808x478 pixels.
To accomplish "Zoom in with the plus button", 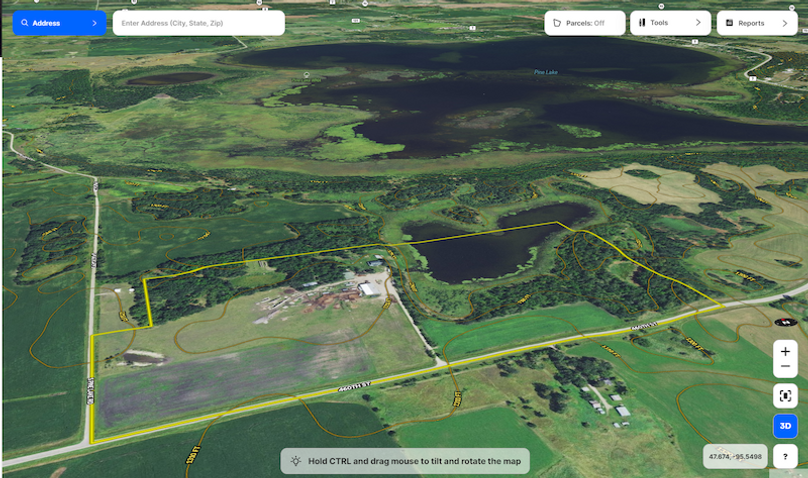I will (x=785, y=352).
